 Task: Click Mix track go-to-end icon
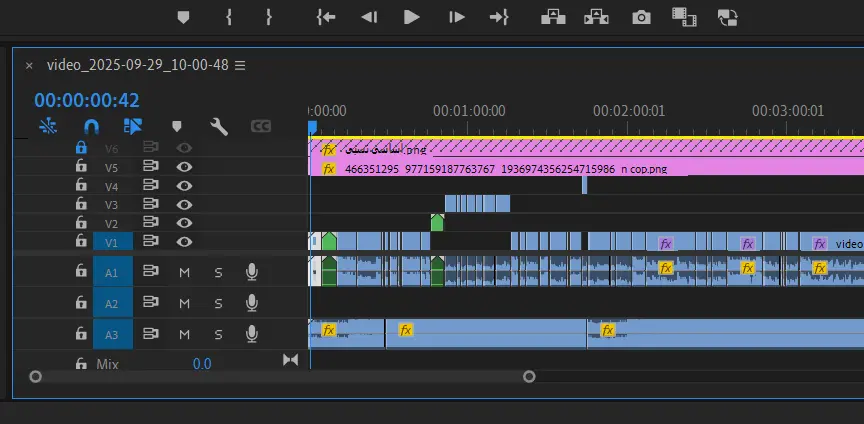(x=290, y=360)
